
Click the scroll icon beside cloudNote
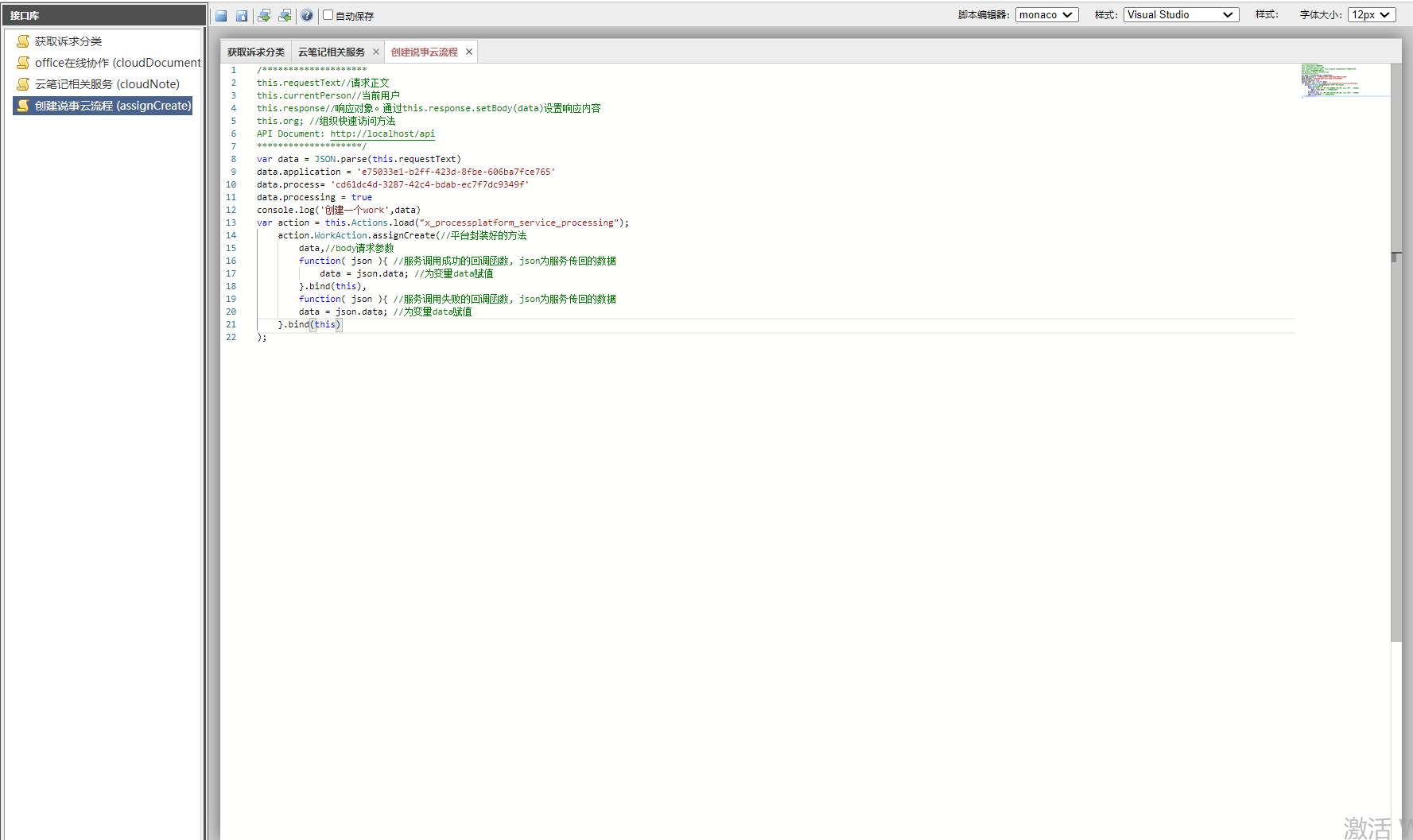coord(23,84)
